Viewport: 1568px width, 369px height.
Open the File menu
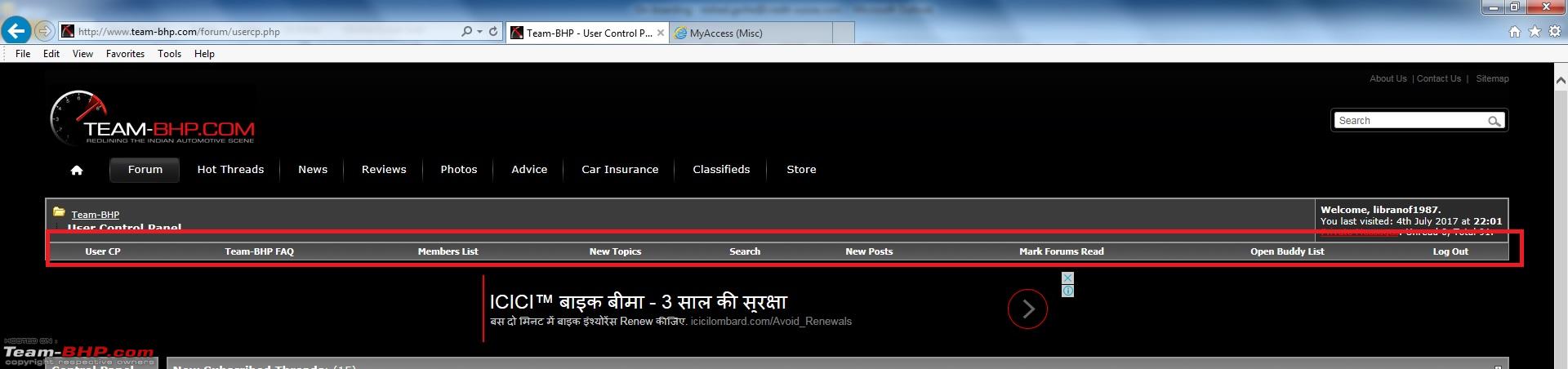click(23, 54)
